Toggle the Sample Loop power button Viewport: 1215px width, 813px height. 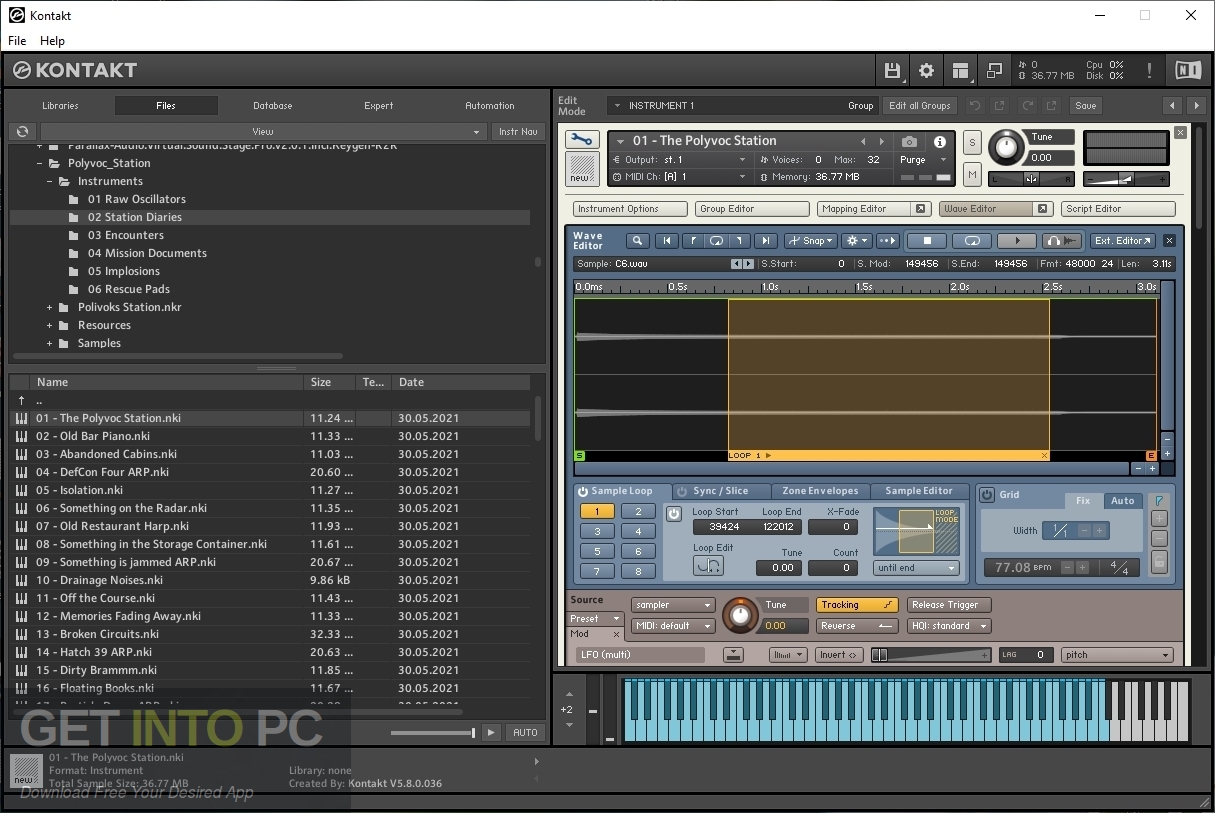click(583, 491)
